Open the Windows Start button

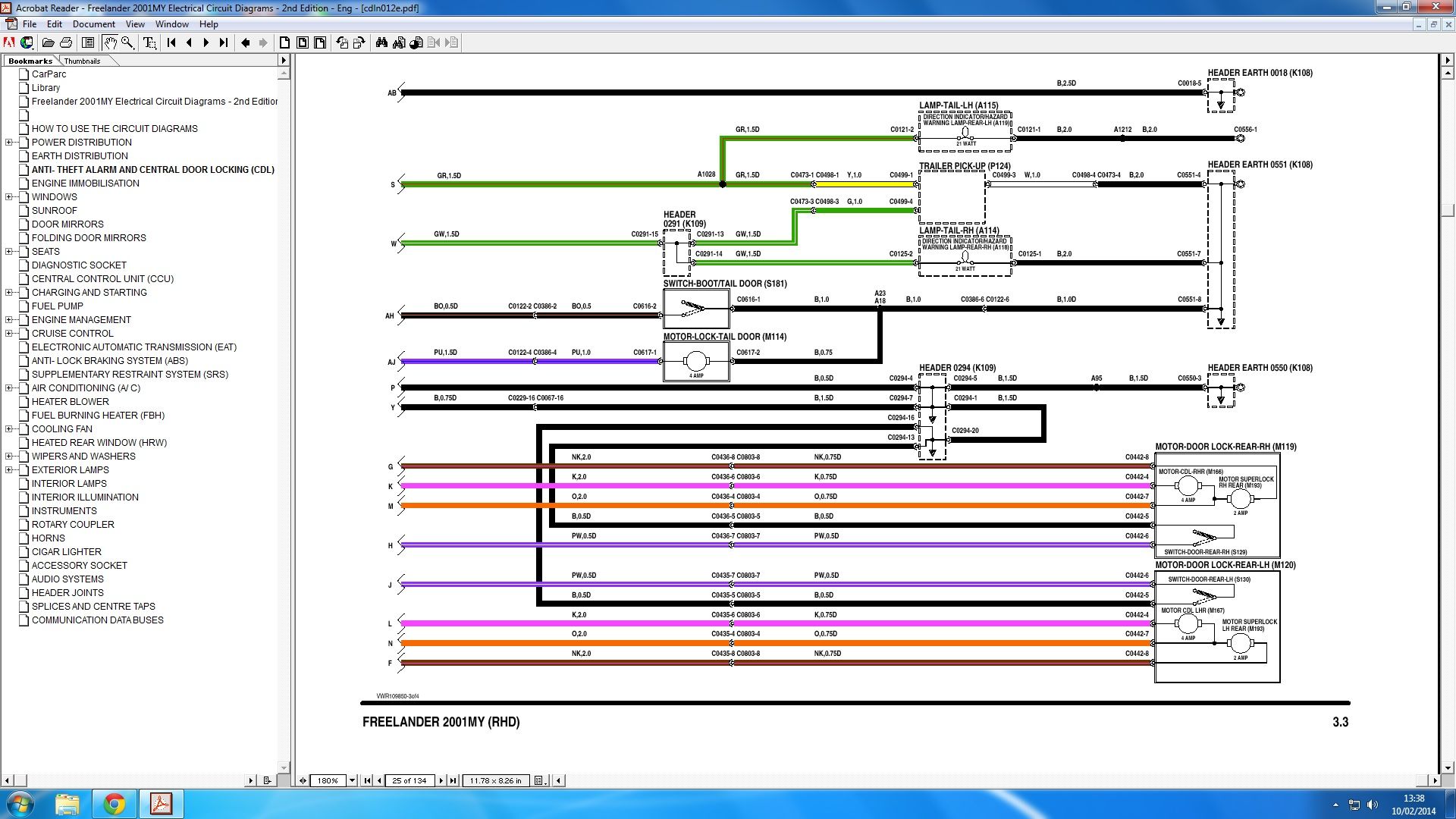[x=20, y=804]
